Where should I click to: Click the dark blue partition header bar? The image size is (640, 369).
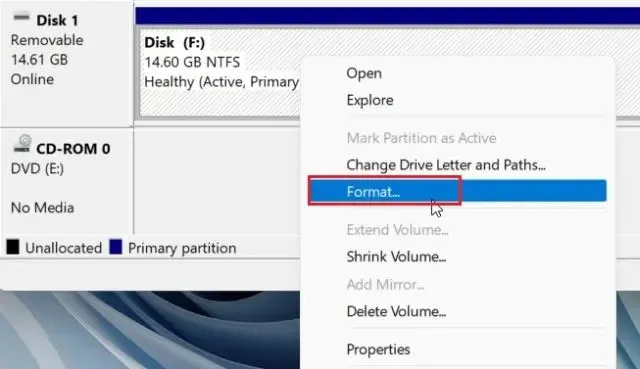pos(387,16)
